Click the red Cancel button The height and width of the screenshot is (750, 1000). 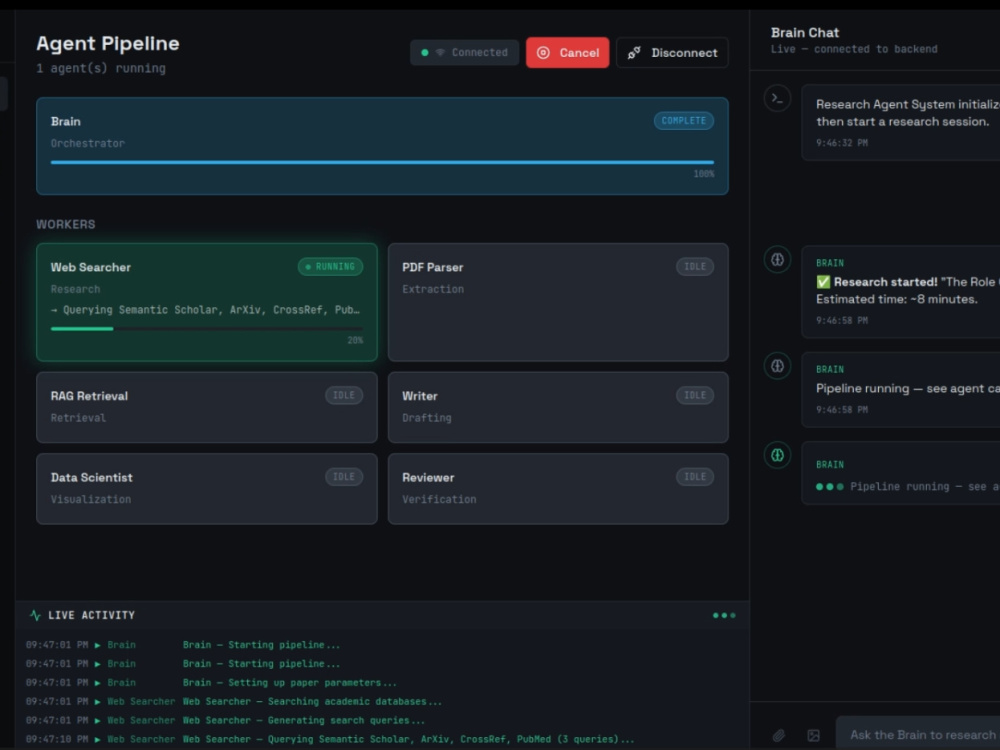567,53
